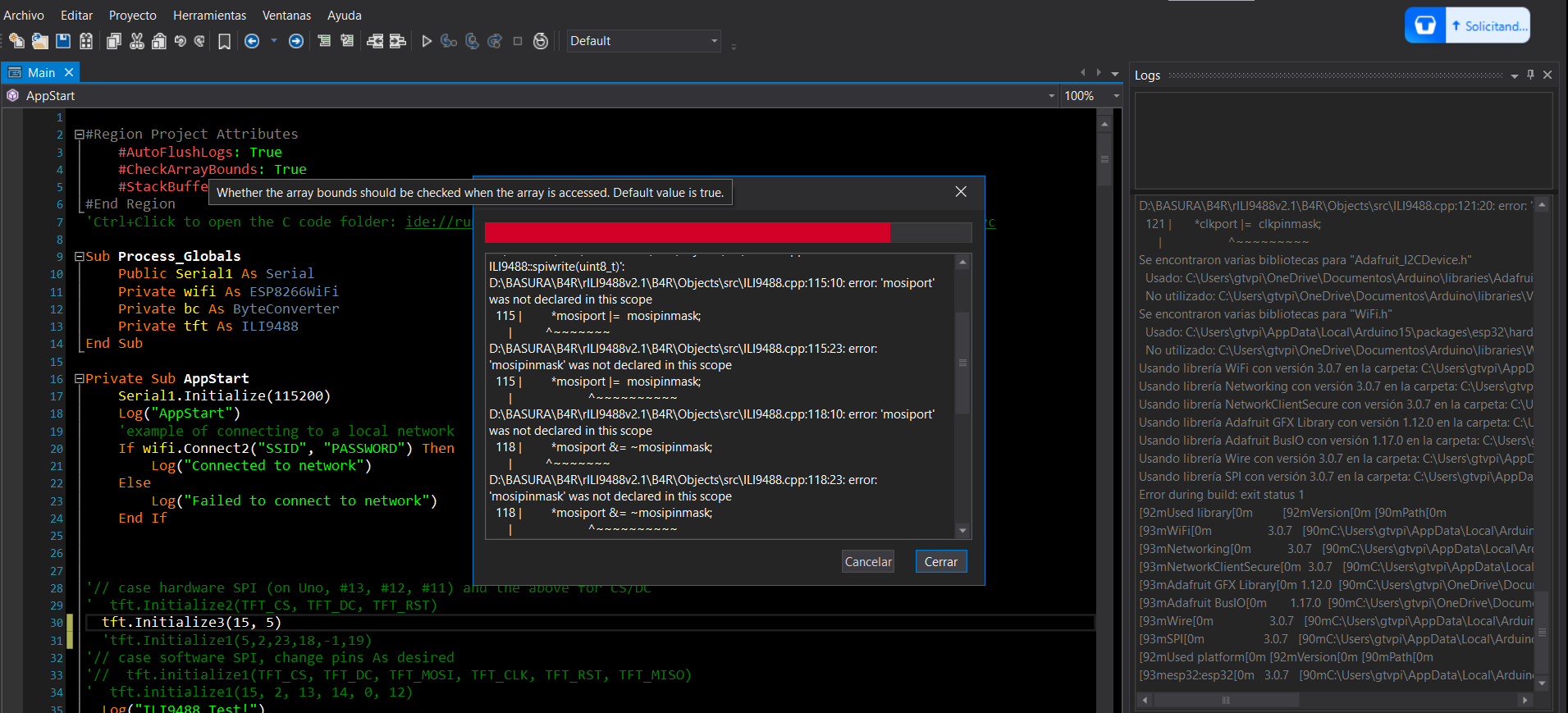This screenshot has width=1568, height=713.
Task: Click the New project toolbar icon
Action: click(x=16, y=41)
